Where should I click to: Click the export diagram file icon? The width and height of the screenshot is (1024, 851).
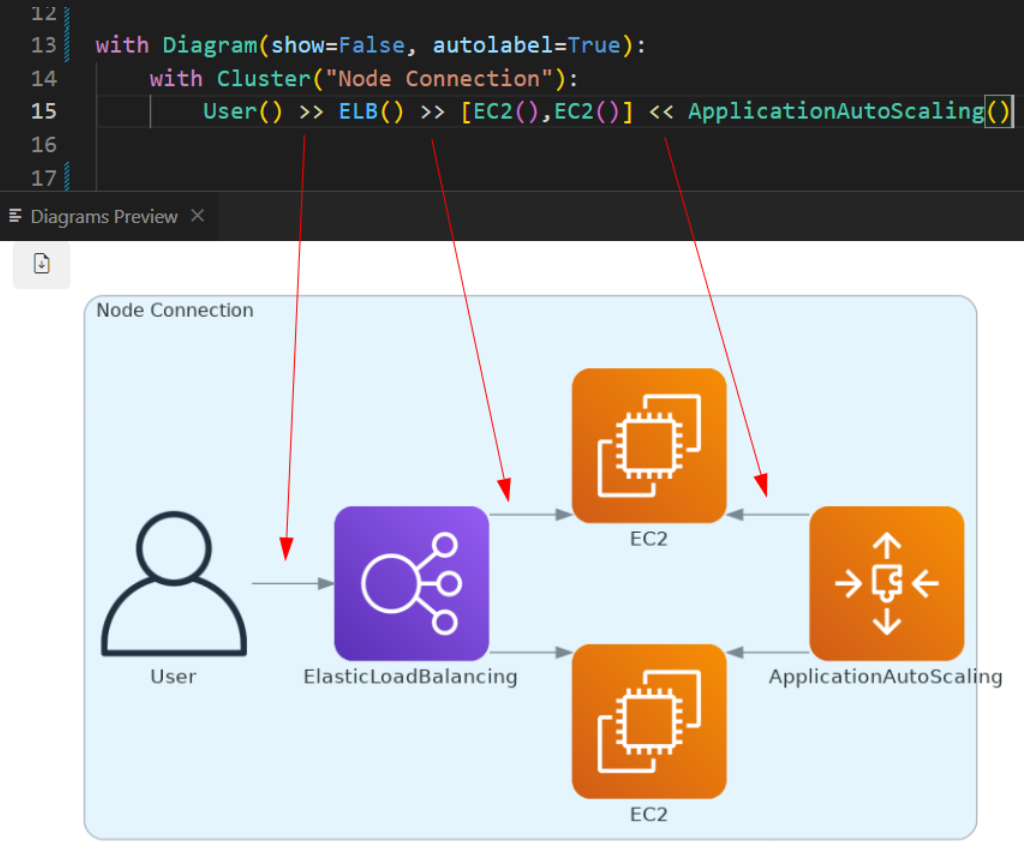point(42,264)
